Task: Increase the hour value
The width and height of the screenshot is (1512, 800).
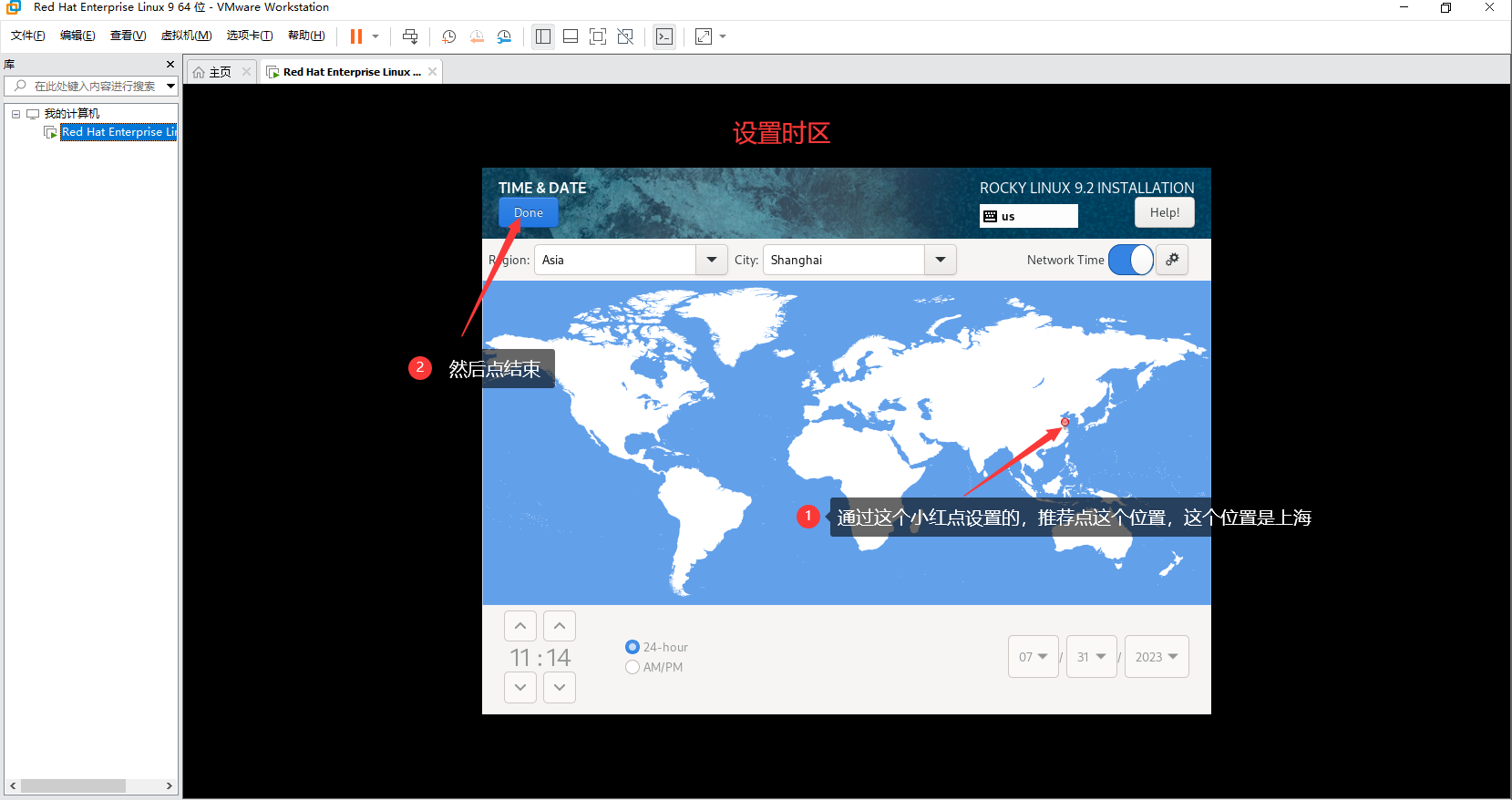Action: click(520, 626)
